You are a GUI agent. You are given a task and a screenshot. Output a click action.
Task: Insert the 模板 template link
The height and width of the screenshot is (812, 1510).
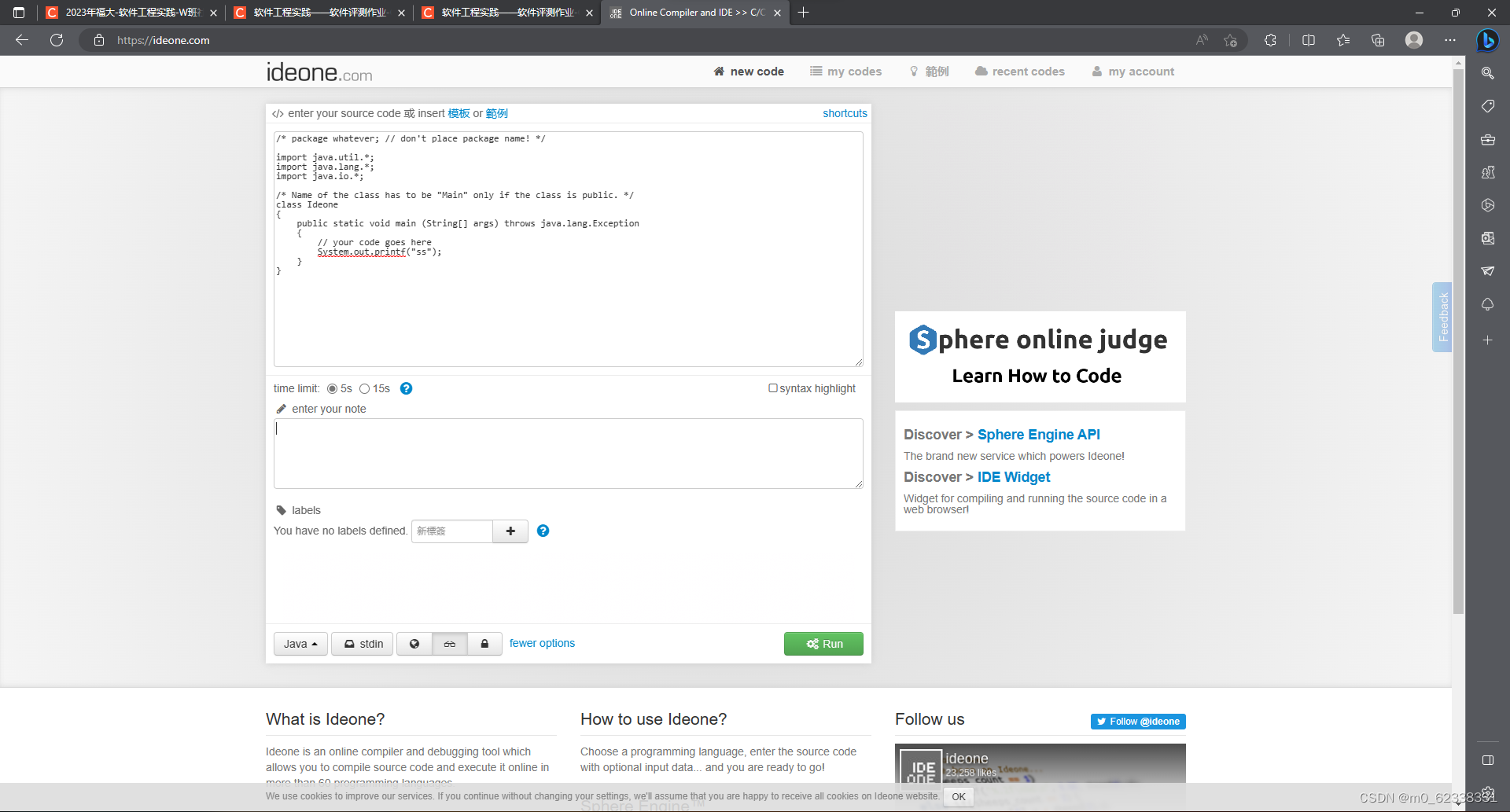coord(459,113)
